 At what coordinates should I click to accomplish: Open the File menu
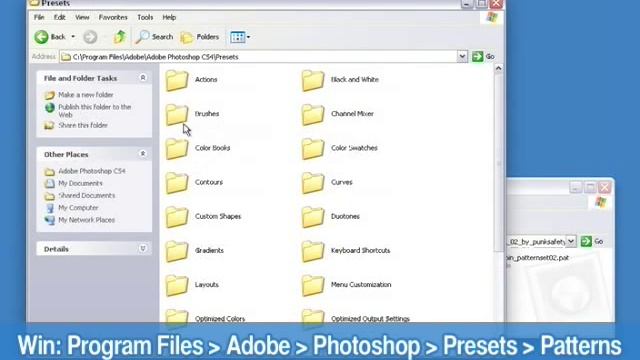(39, 17)
